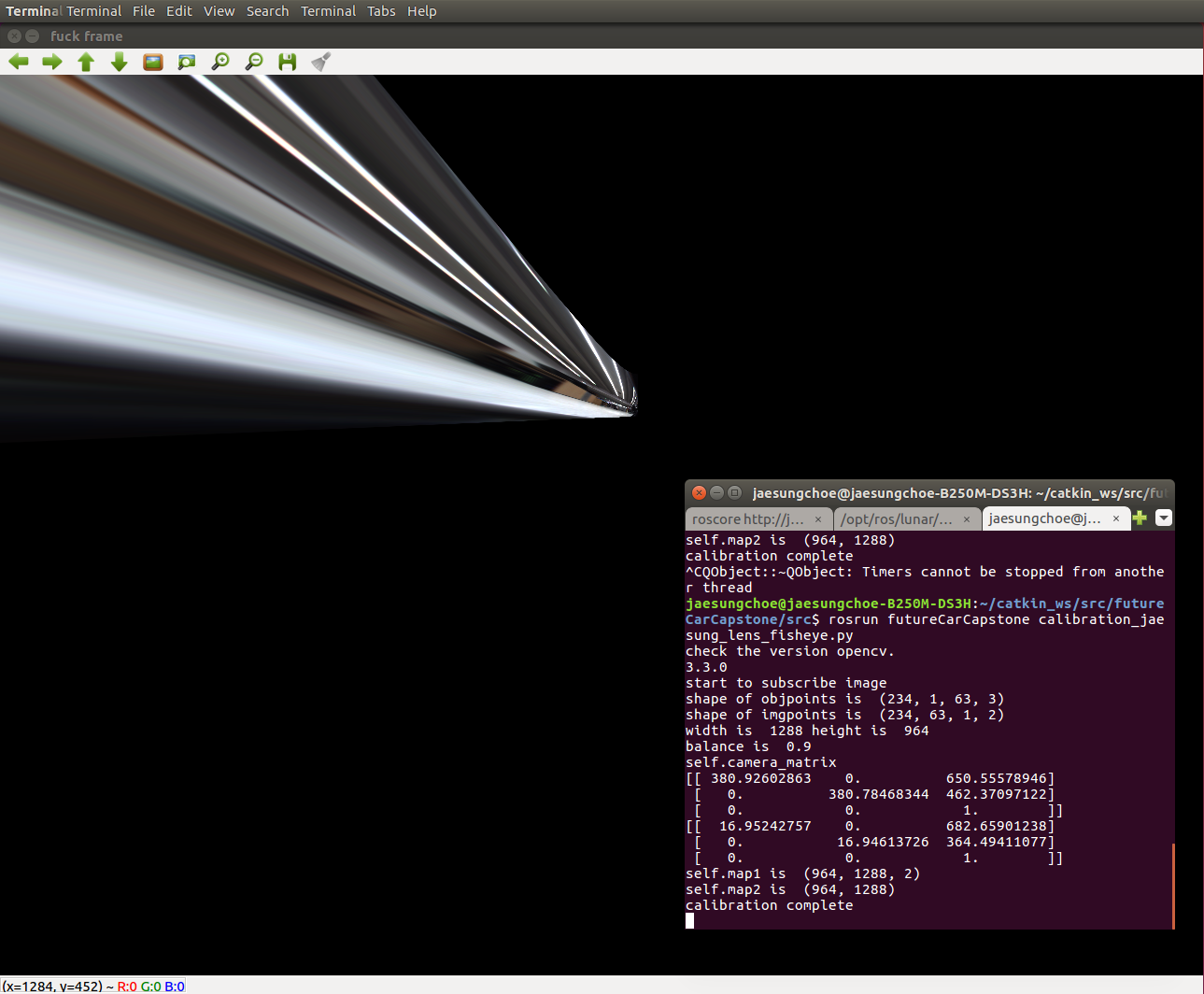Select the clear/brush tool in the viewer toolbar

pyautogui.click(x=320, y=62)
